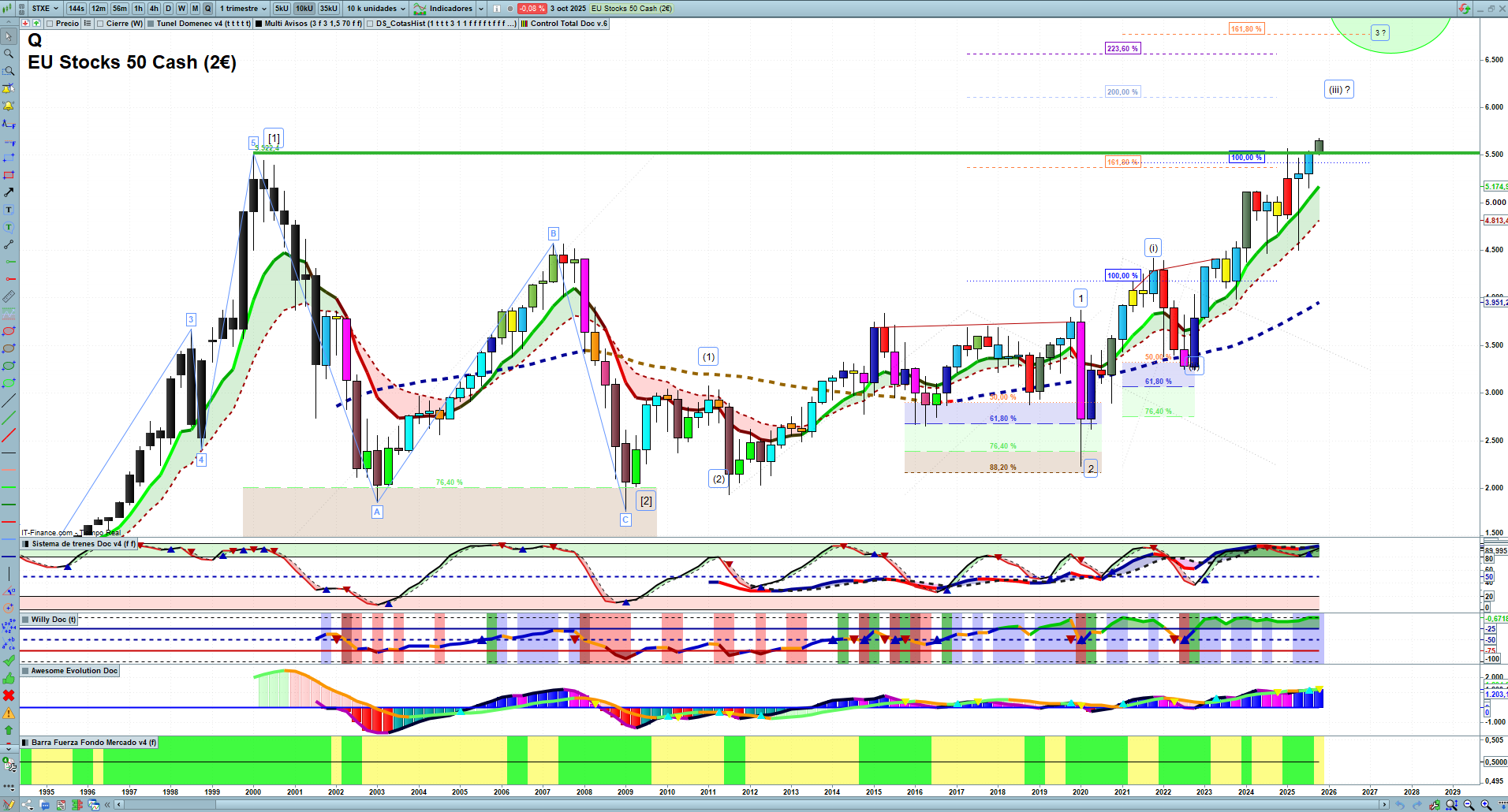Select the arrow pointer tool
The width and height of the screenshot is (1508, 812).
point(9,36)
